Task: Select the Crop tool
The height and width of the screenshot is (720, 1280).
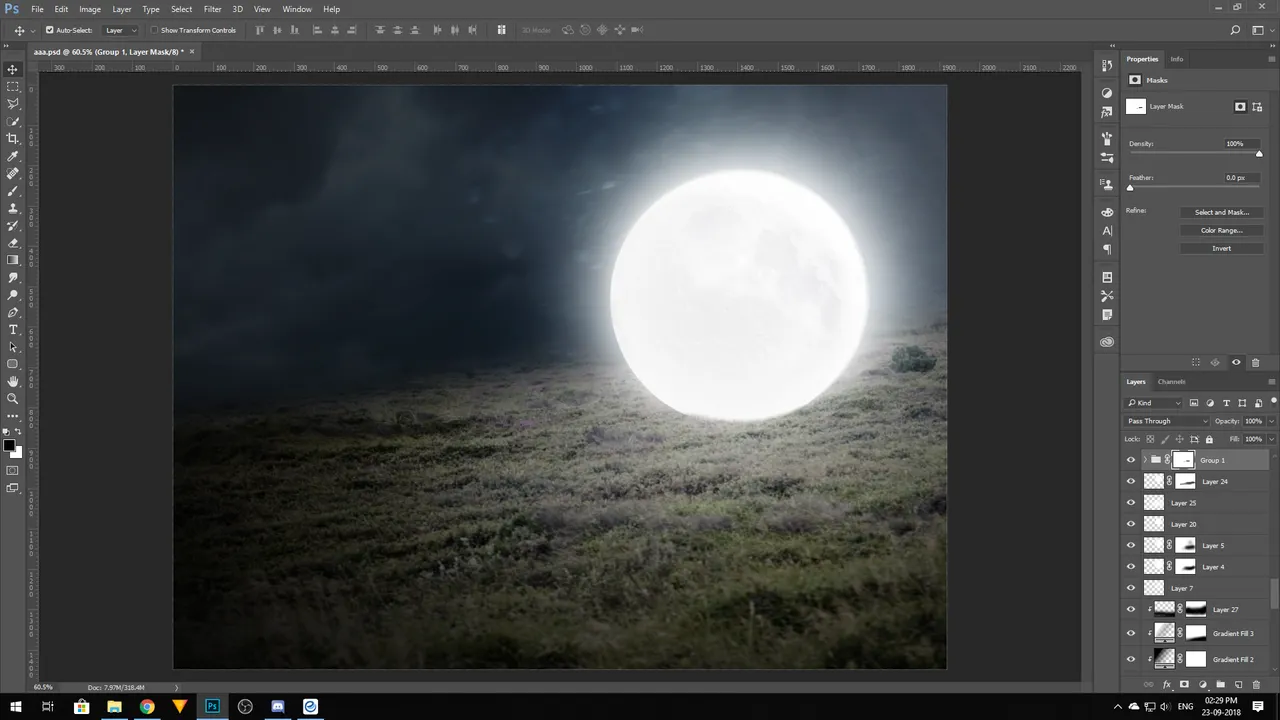Action: click(13, 139)
